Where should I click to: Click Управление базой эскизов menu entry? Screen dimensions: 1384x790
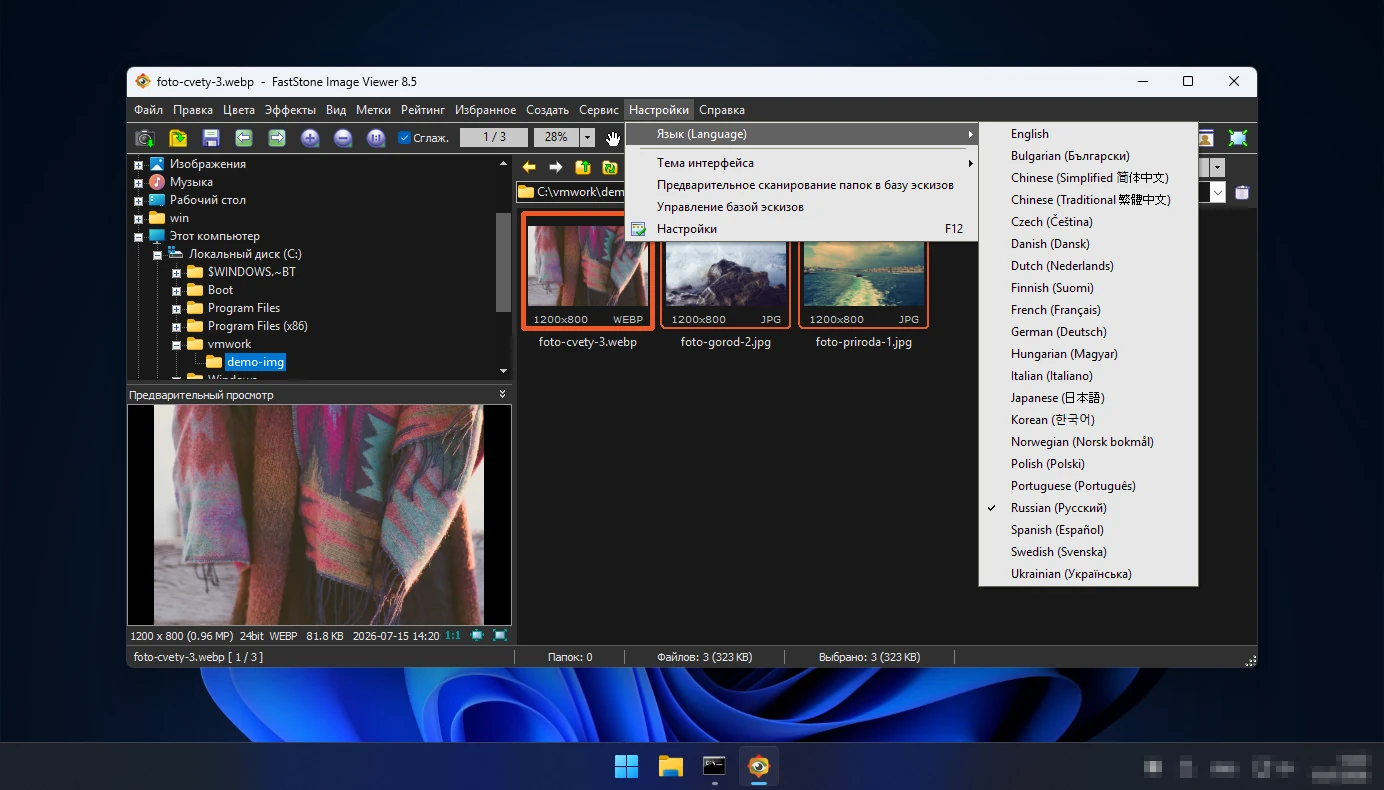802,207
